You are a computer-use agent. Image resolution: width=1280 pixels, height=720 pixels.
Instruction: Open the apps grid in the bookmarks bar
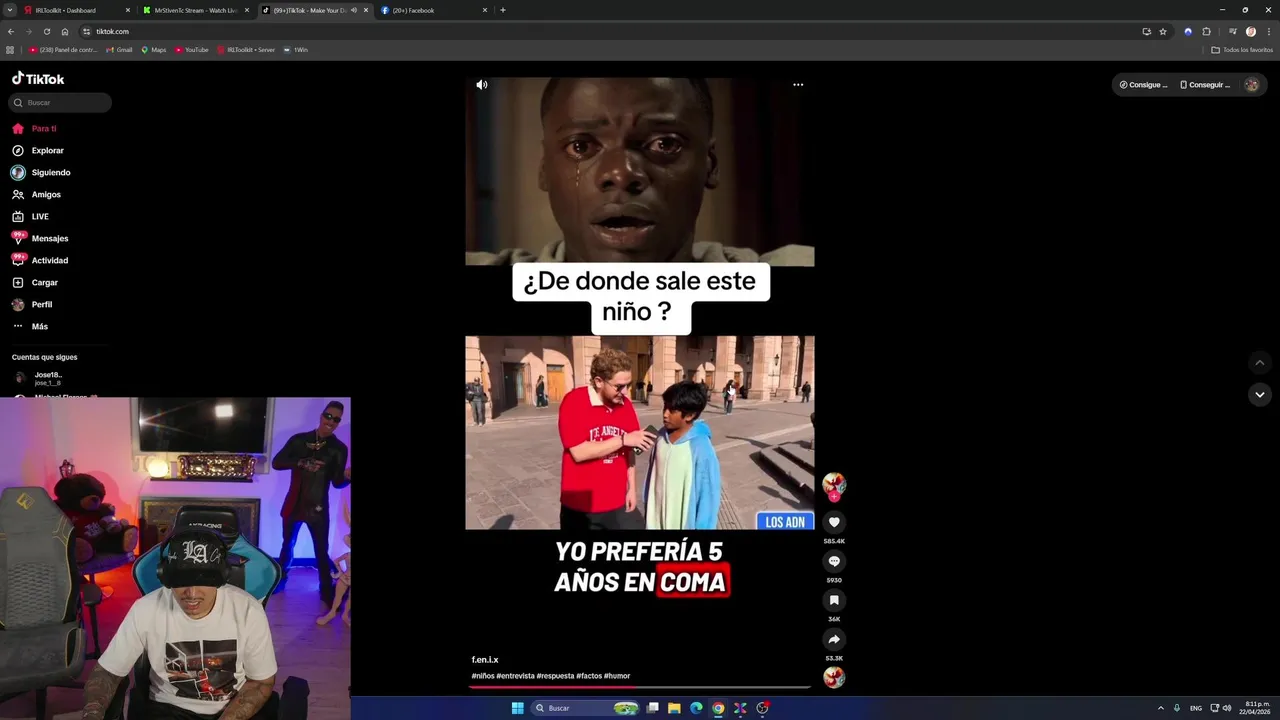pyautogui.click(x=10, y=49)
